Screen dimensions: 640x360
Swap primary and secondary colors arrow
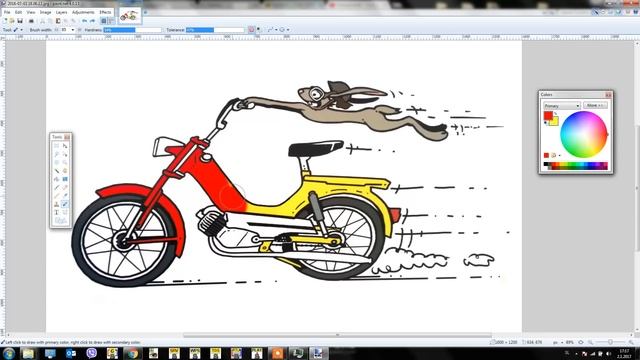pos(556,113)
